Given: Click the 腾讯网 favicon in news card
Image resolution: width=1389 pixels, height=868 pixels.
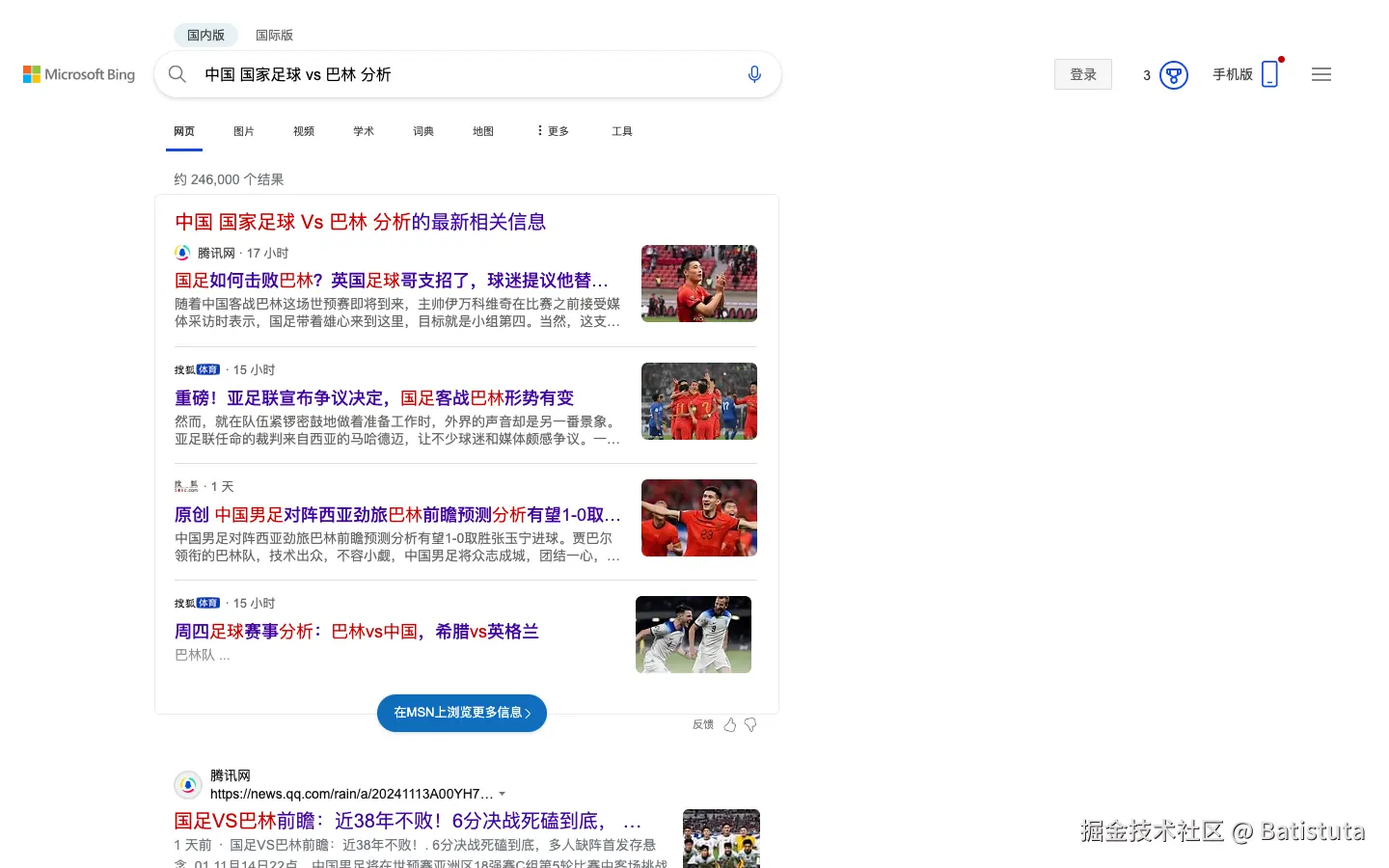Looking at the screenshot, I should [182, 253].
